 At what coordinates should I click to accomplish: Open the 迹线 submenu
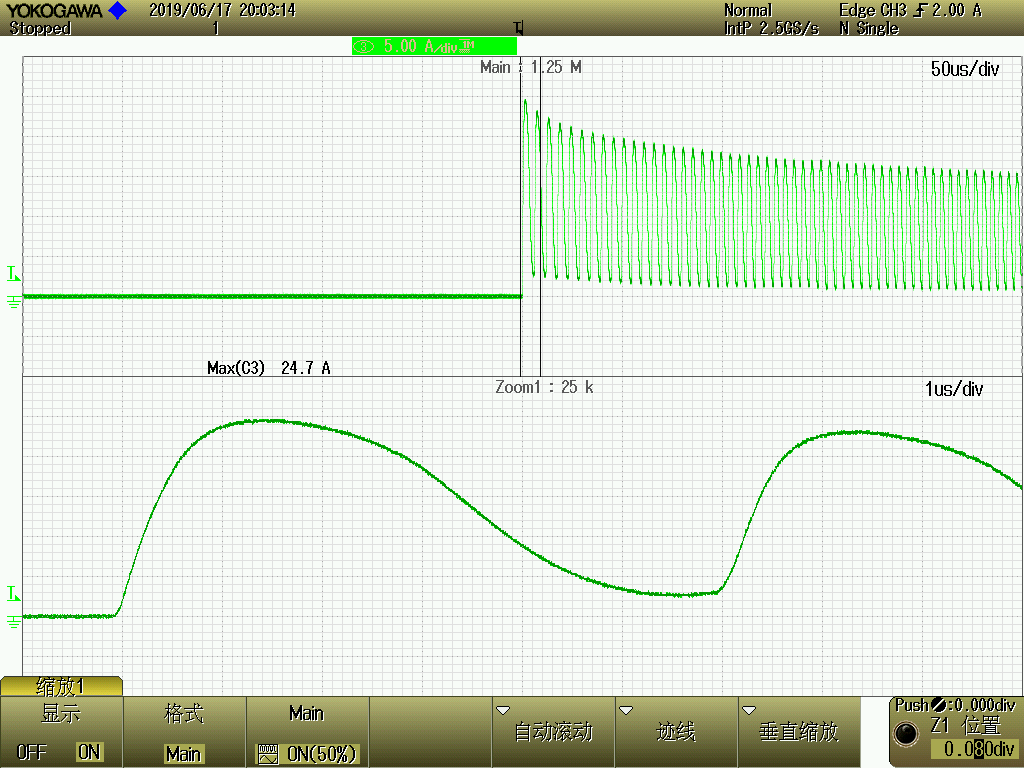click(676, 731)
